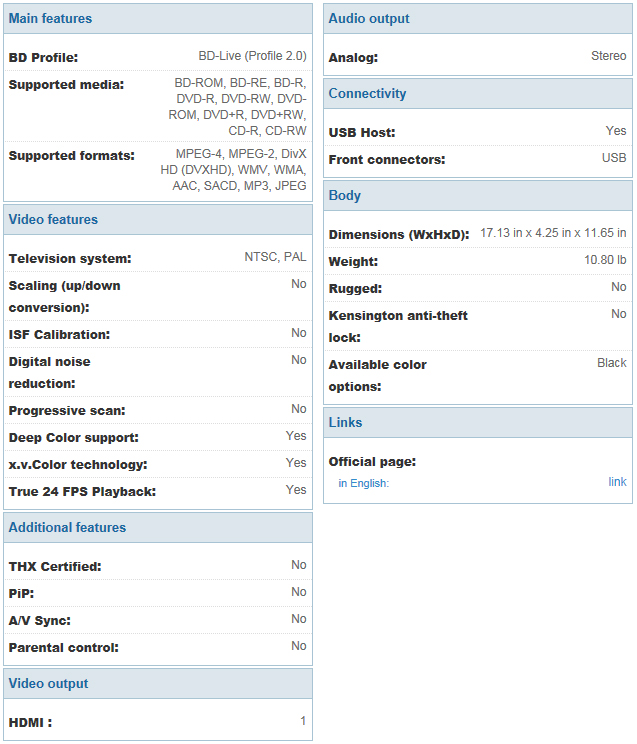Click the Links section header
This screenshot has height=744, width=637.
point(478,423)
